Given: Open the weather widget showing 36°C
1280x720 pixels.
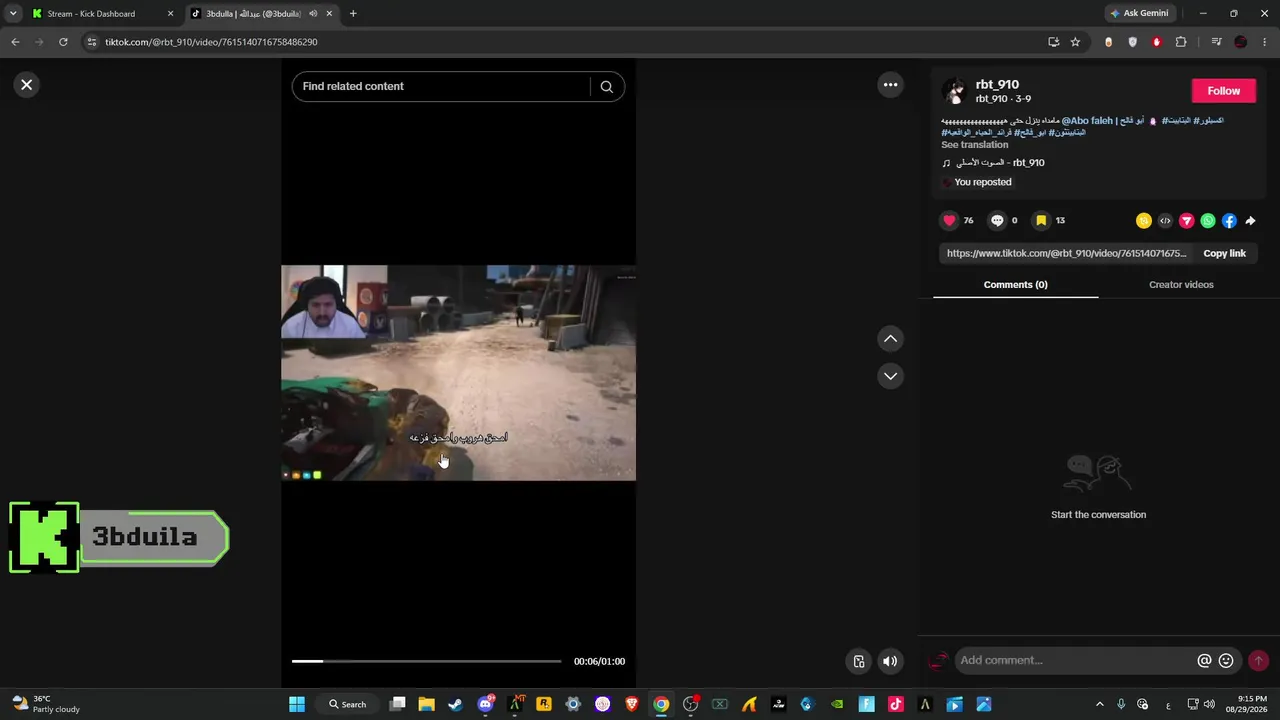Looking at the screenshot, I should click(46, 704).
